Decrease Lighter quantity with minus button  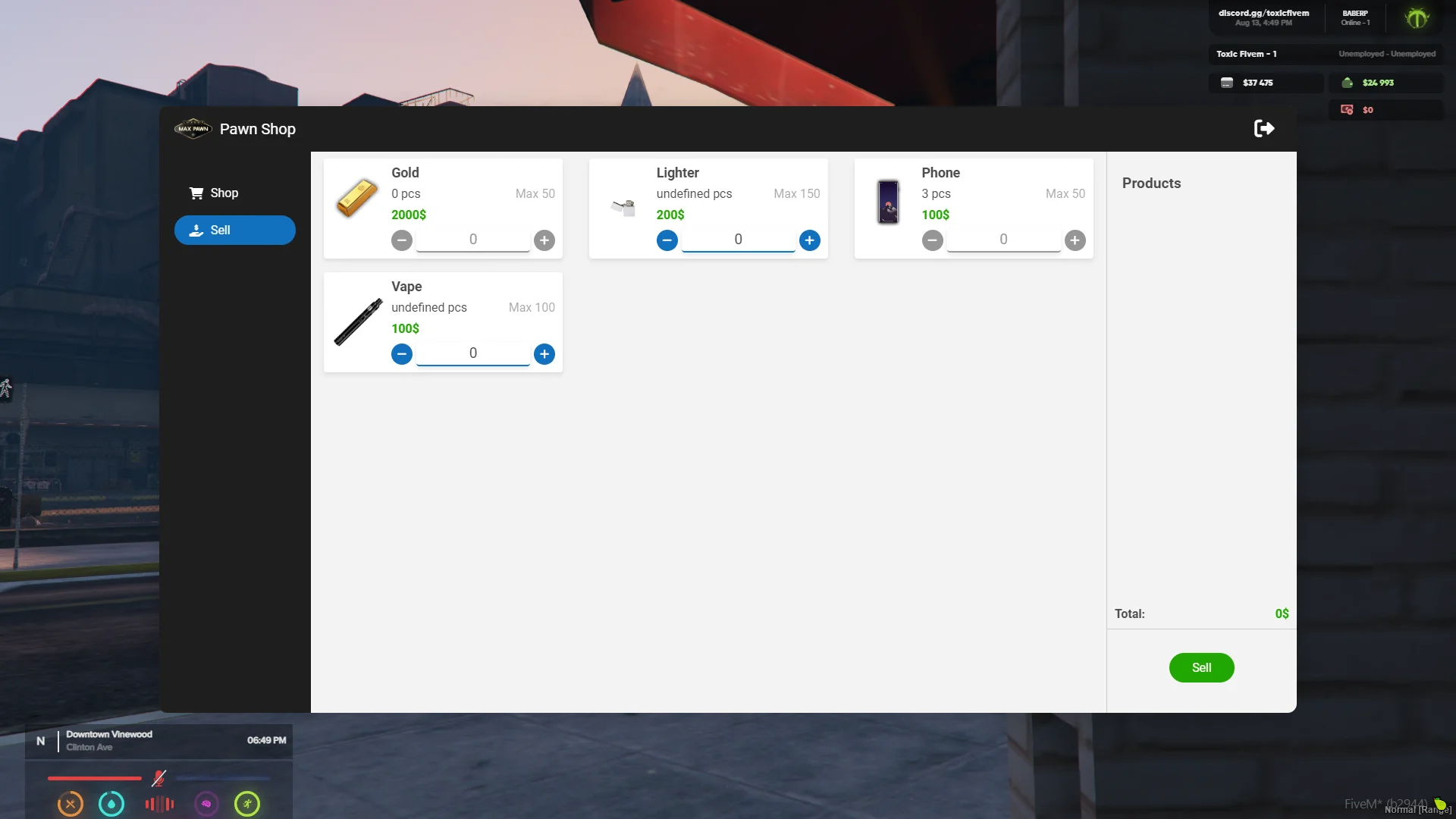(x=667, y=240)
